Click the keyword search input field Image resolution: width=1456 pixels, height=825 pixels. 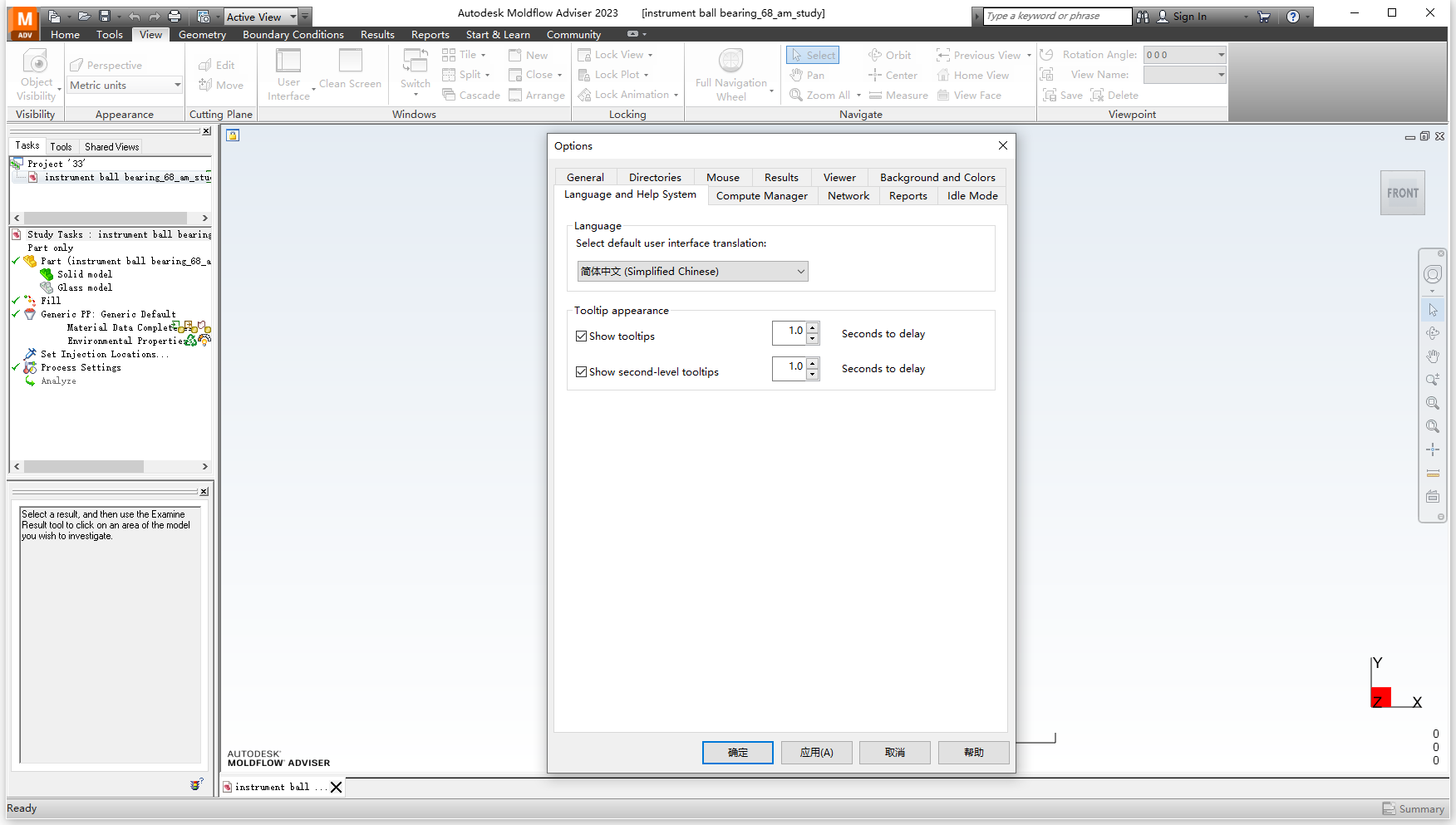[x=1057, y=16]
